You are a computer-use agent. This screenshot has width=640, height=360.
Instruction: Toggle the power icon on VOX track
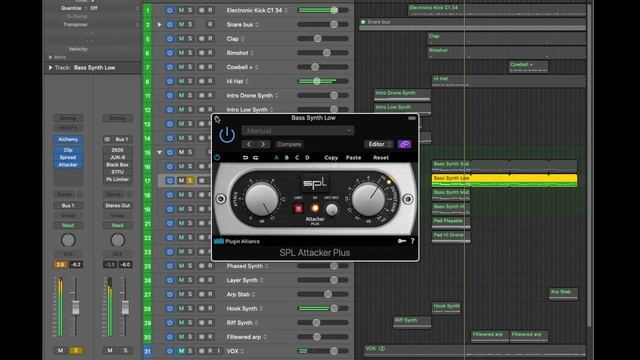pos(170,351)
